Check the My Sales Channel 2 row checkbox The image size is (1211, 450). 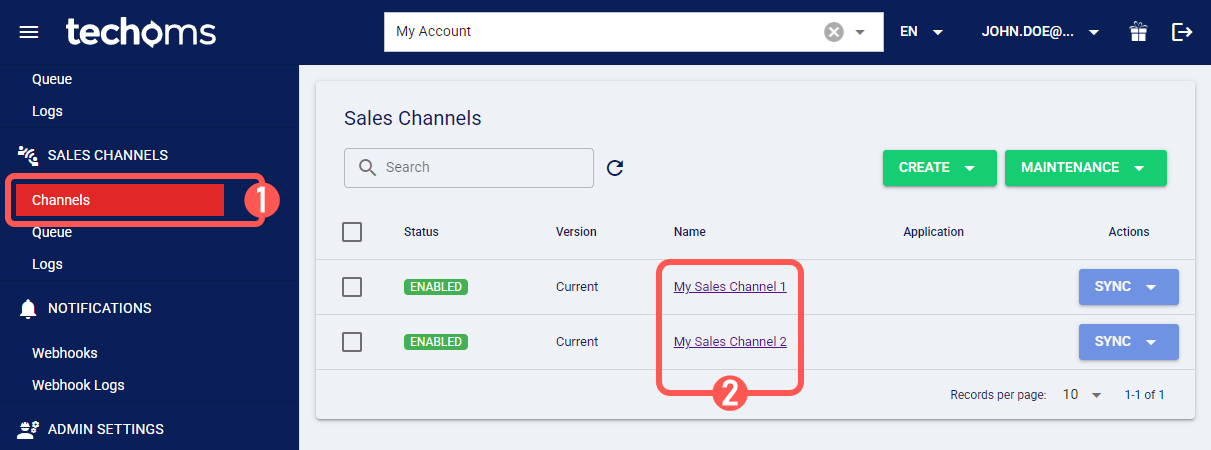tap(352, 342)
